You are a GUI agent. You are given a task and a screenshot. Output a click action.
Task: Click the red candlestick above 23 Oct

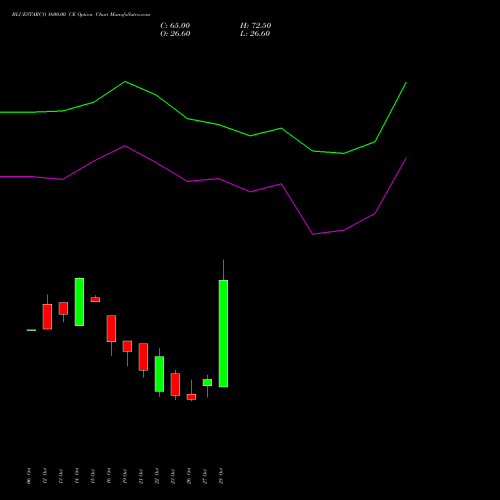tap(175, 384)
